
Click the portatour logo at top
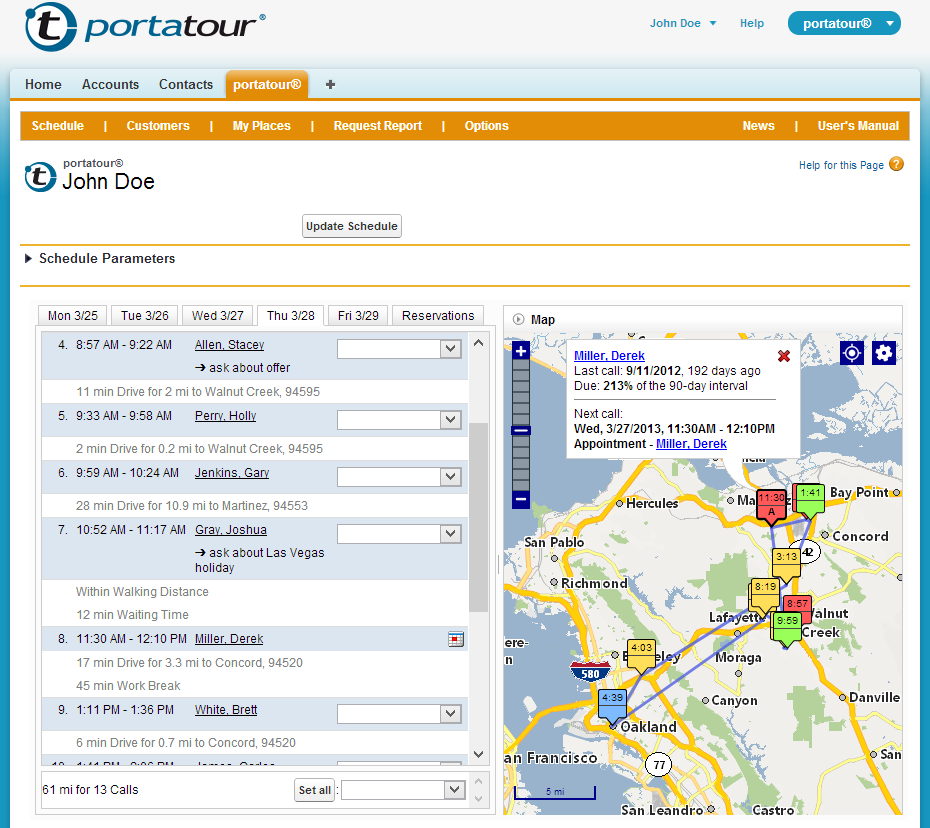(145, 27)
